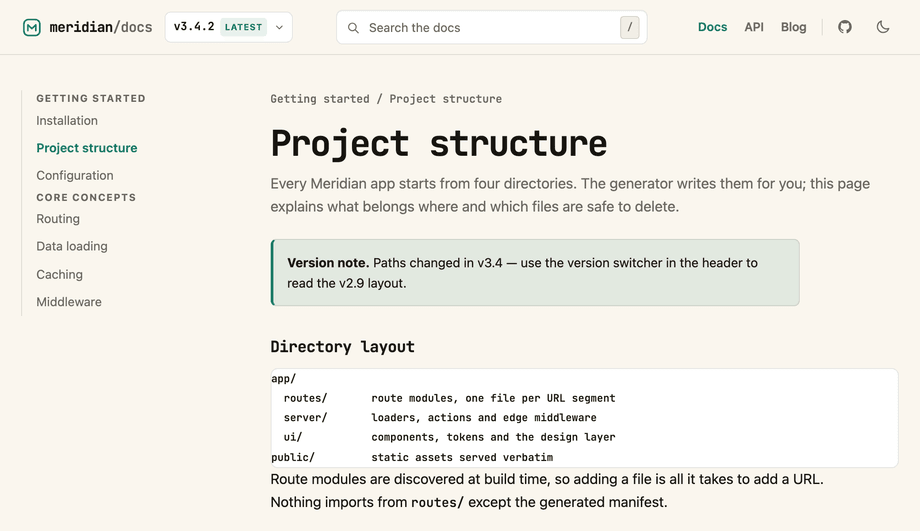
Task: Click the Project structure breadcrumb
Action: (445, 99)
